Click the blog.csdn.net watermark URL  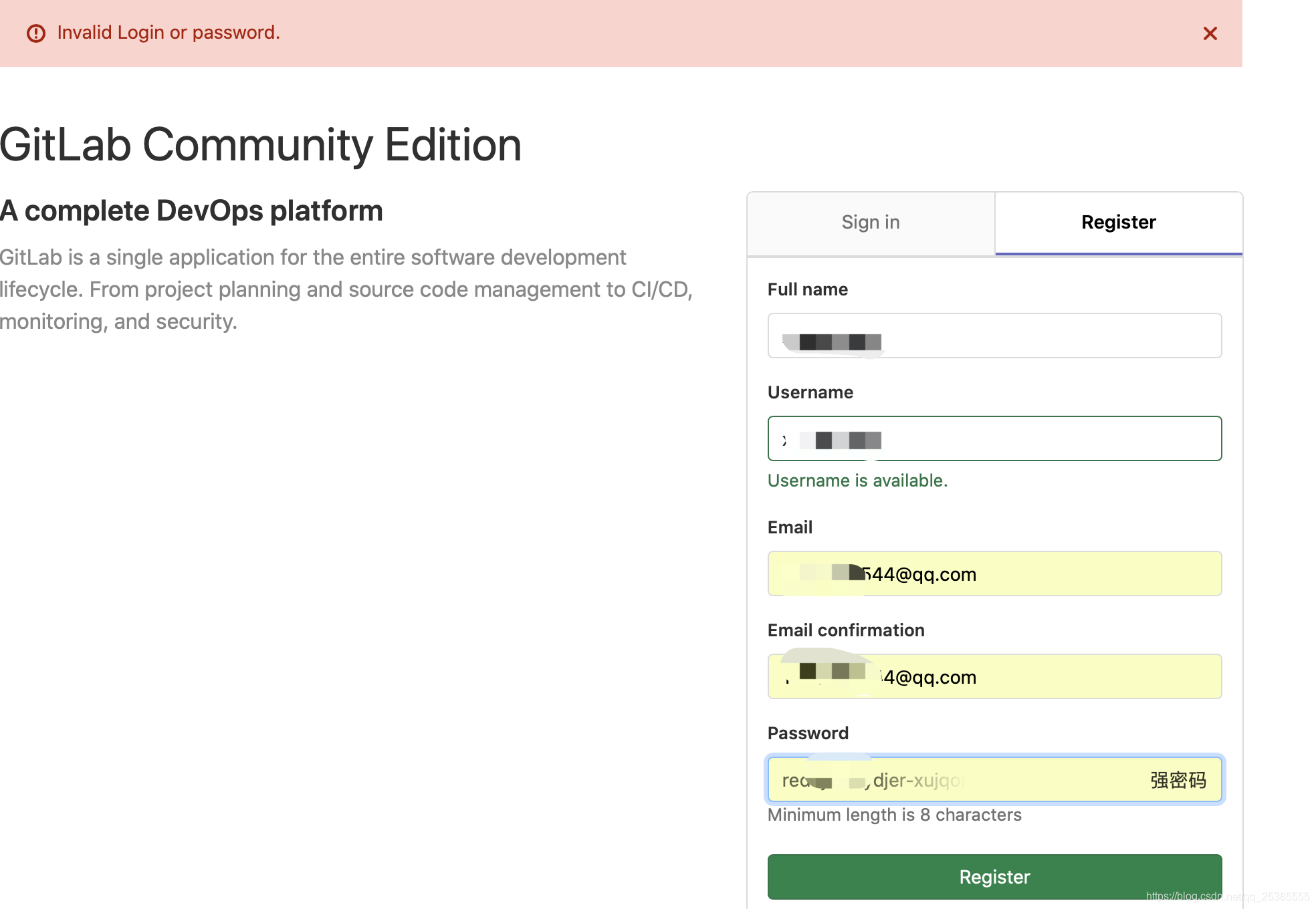(x=1227, y=896)
